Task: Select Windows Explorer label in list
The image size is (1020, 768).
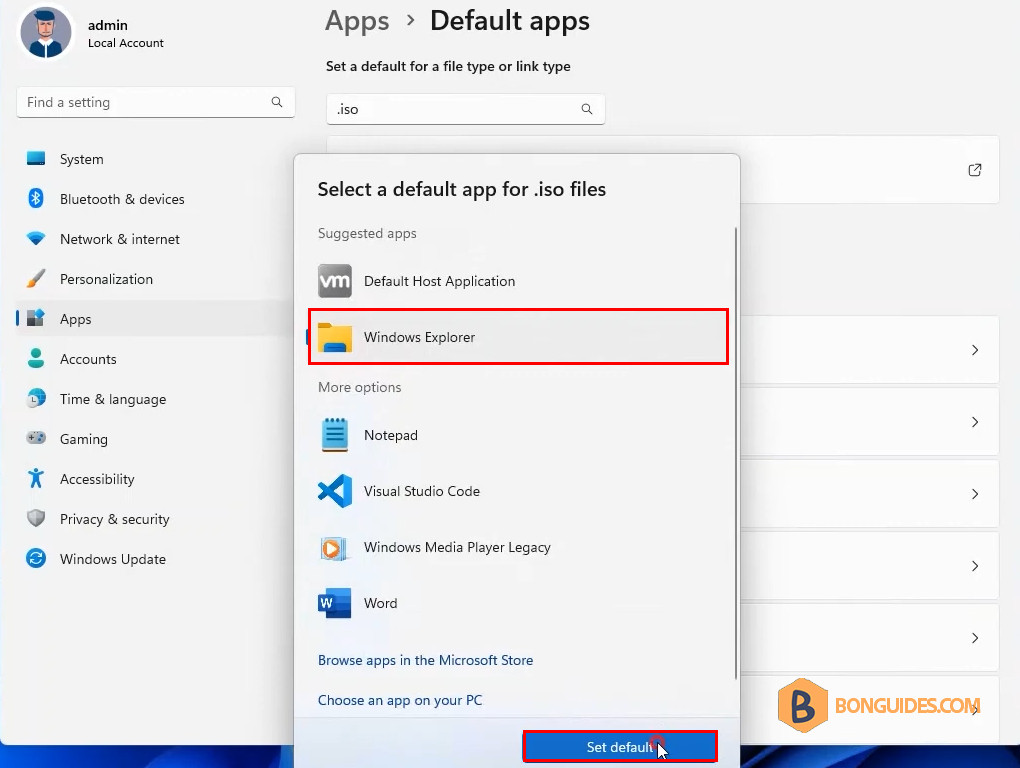Action: (420, 337)
